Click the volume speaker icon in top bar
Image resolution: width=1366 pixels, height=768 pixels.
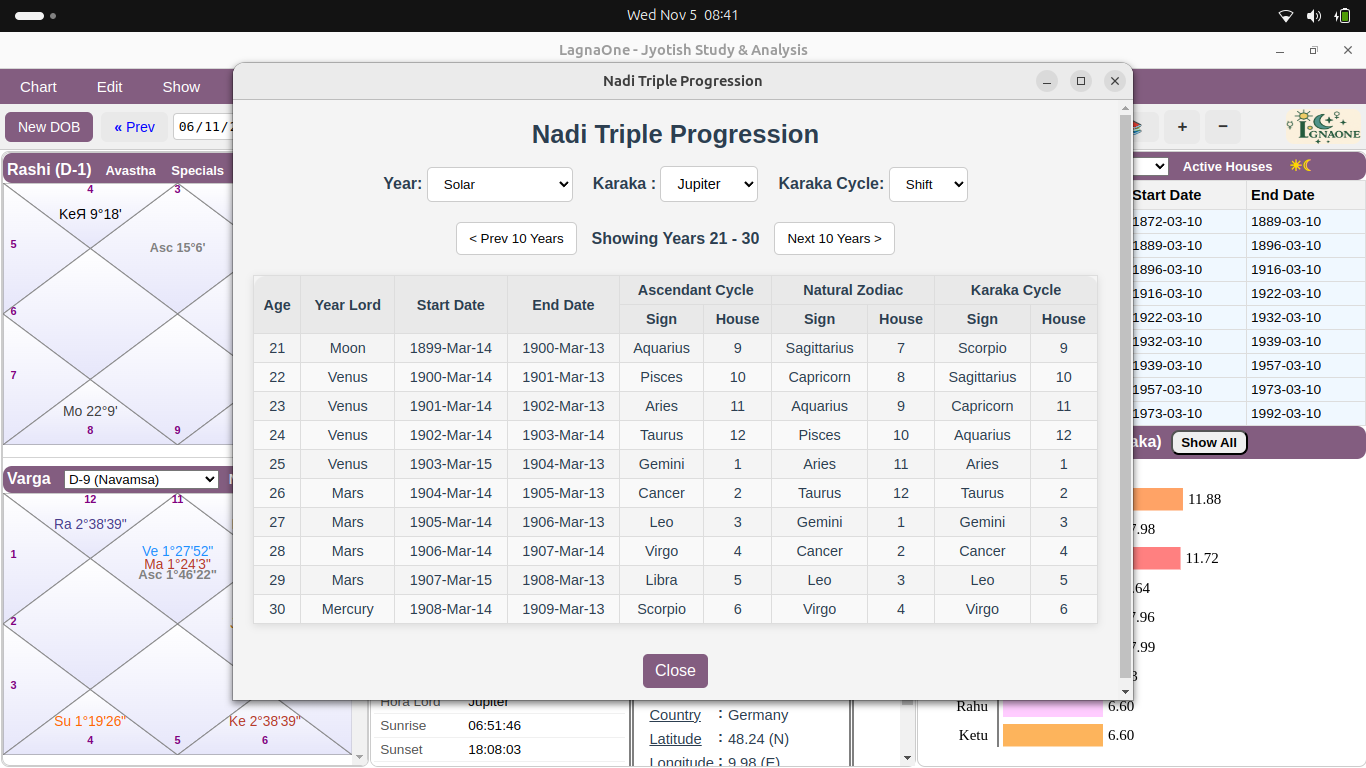click(x=1314, y=15)
